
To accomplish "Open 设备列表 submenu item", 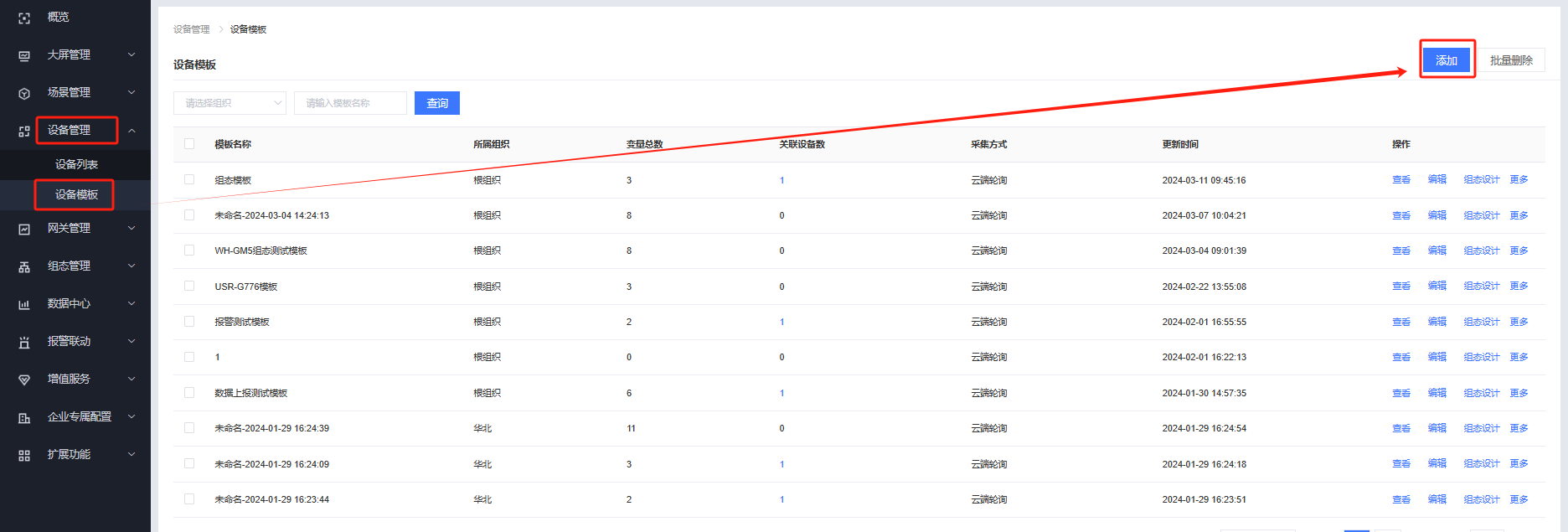I will (x=76, y=164).
